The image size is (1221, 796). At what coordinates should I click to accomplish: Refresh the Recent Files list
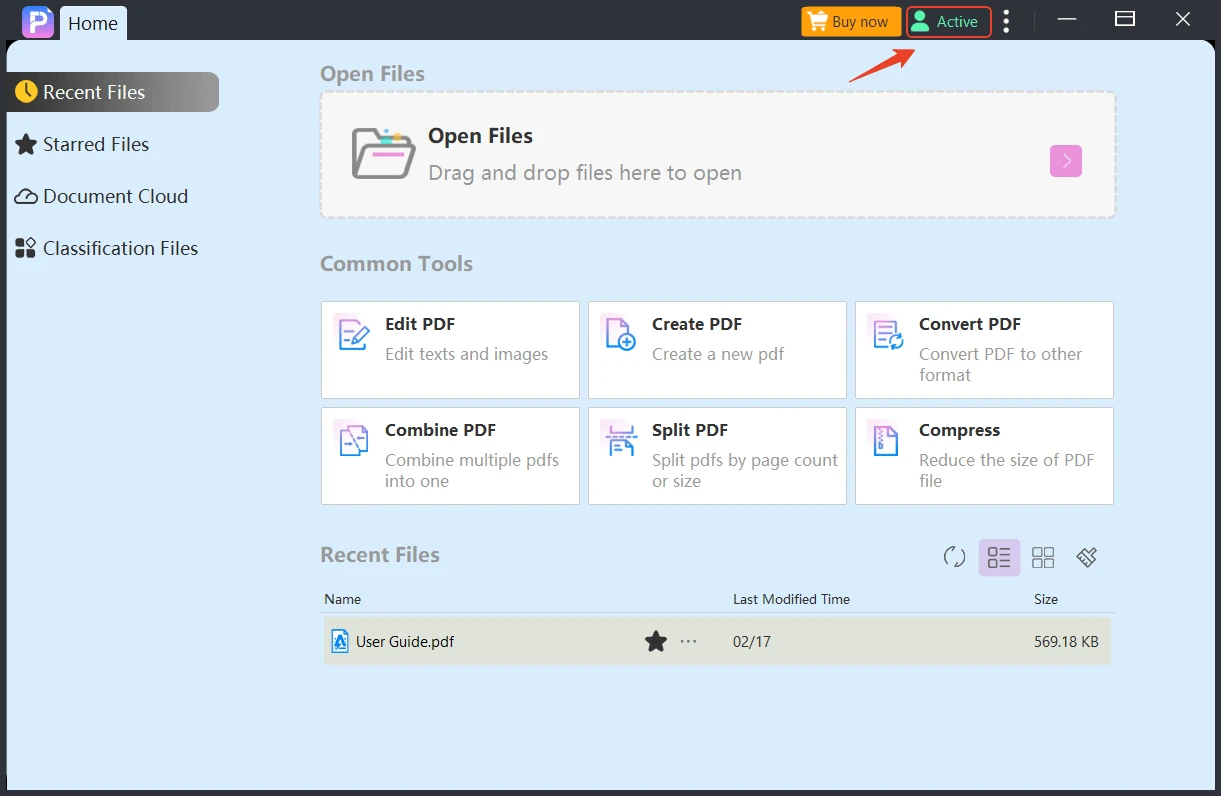pos(955,557)
